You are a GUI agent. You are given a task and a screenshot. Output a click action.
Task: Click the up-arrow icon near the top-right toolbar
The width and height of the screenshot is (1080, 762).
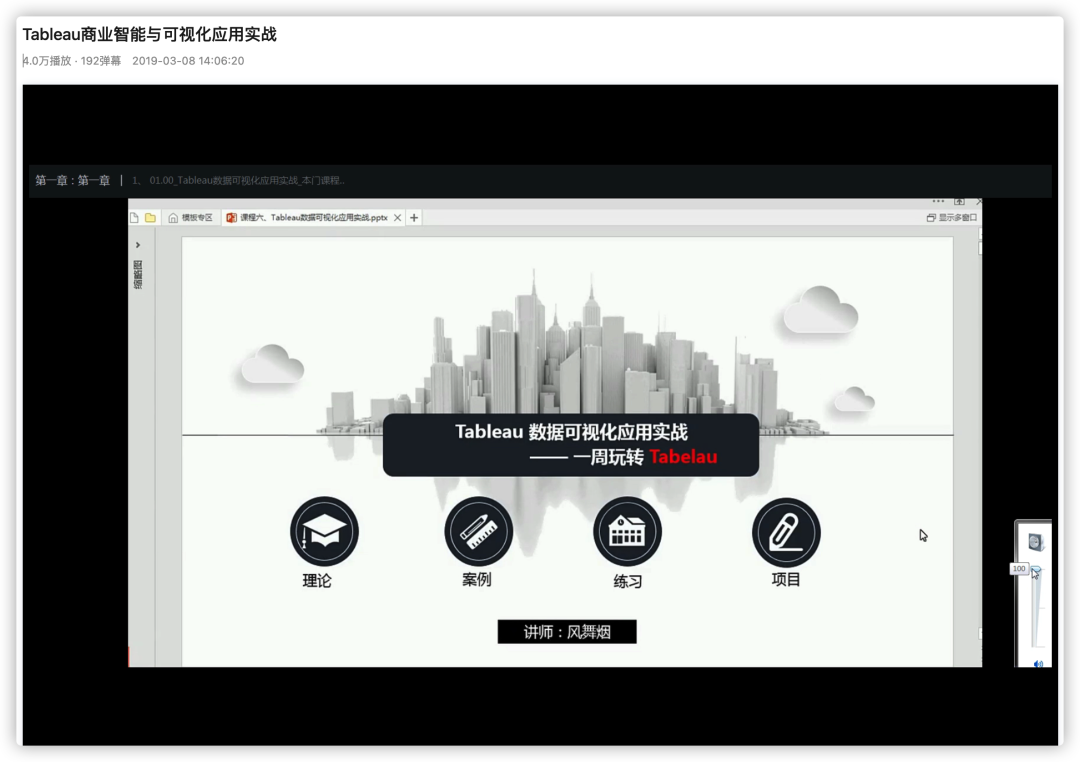pos(960,202)
